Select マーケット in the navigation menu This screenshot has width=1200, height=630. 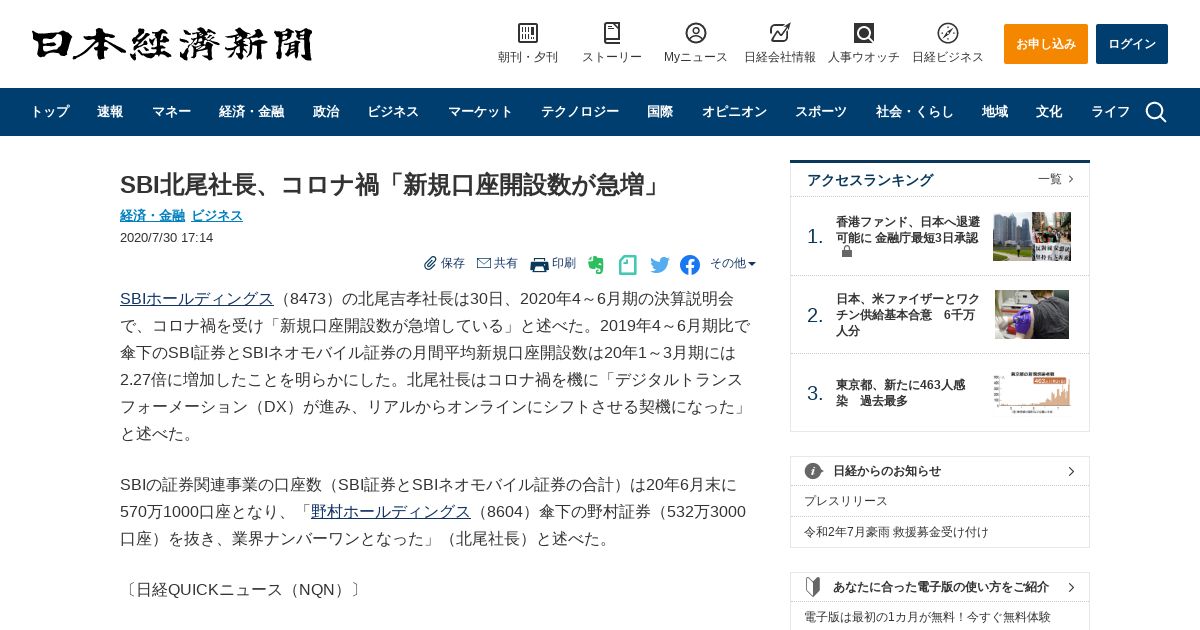point(480,112)
